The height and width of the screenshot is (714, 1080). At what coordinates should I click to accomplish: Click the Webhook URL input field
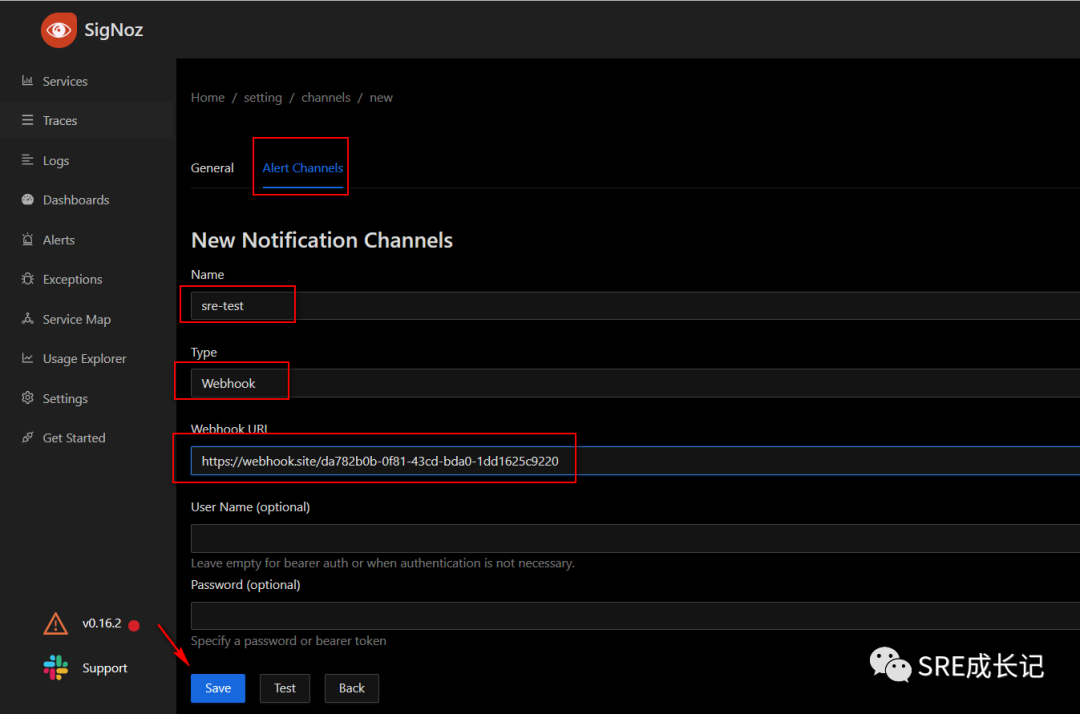tap(635, 461)
